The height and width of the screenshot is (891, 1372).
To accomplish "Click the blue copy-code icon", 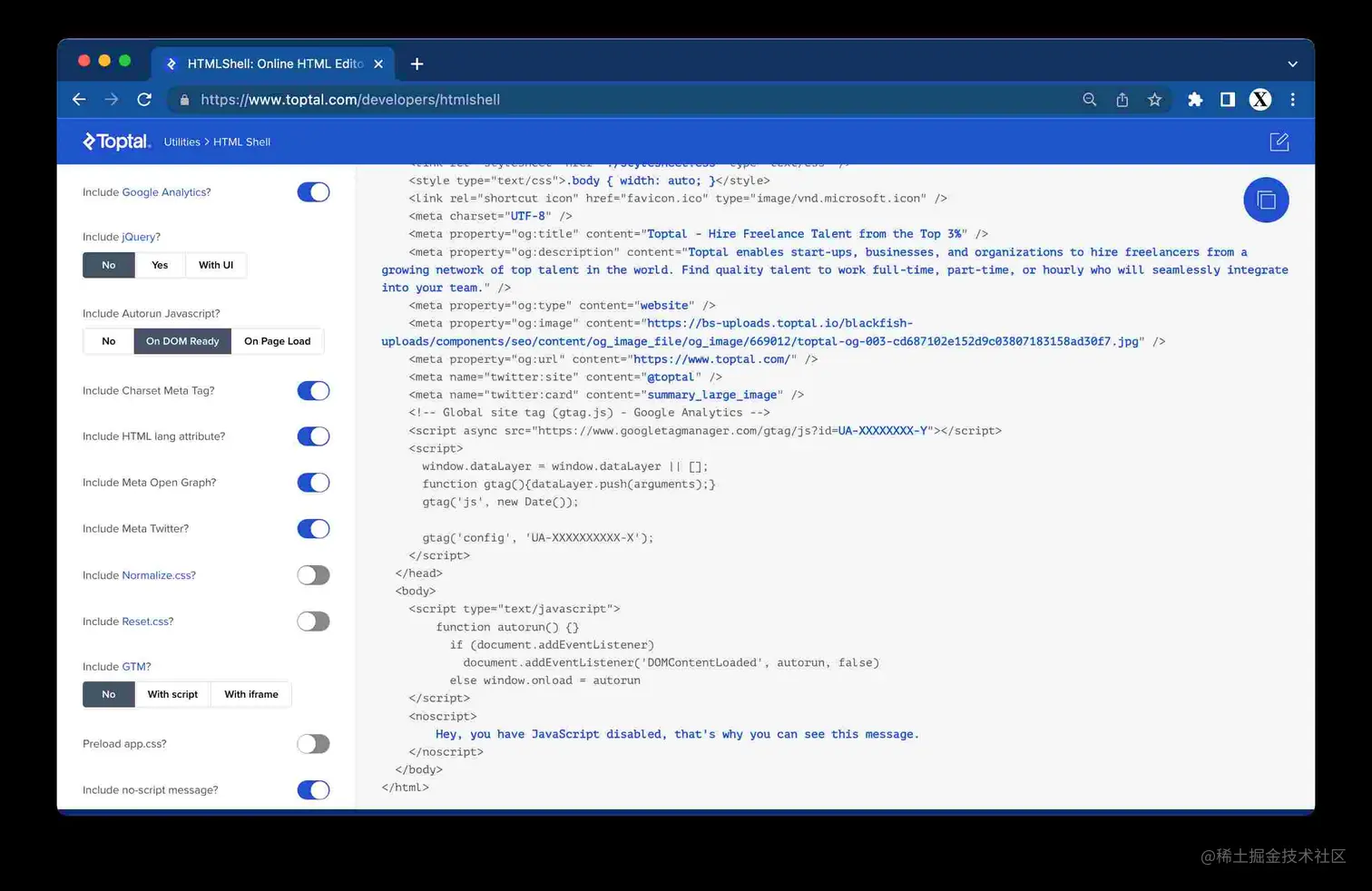I will [1266, 200].
